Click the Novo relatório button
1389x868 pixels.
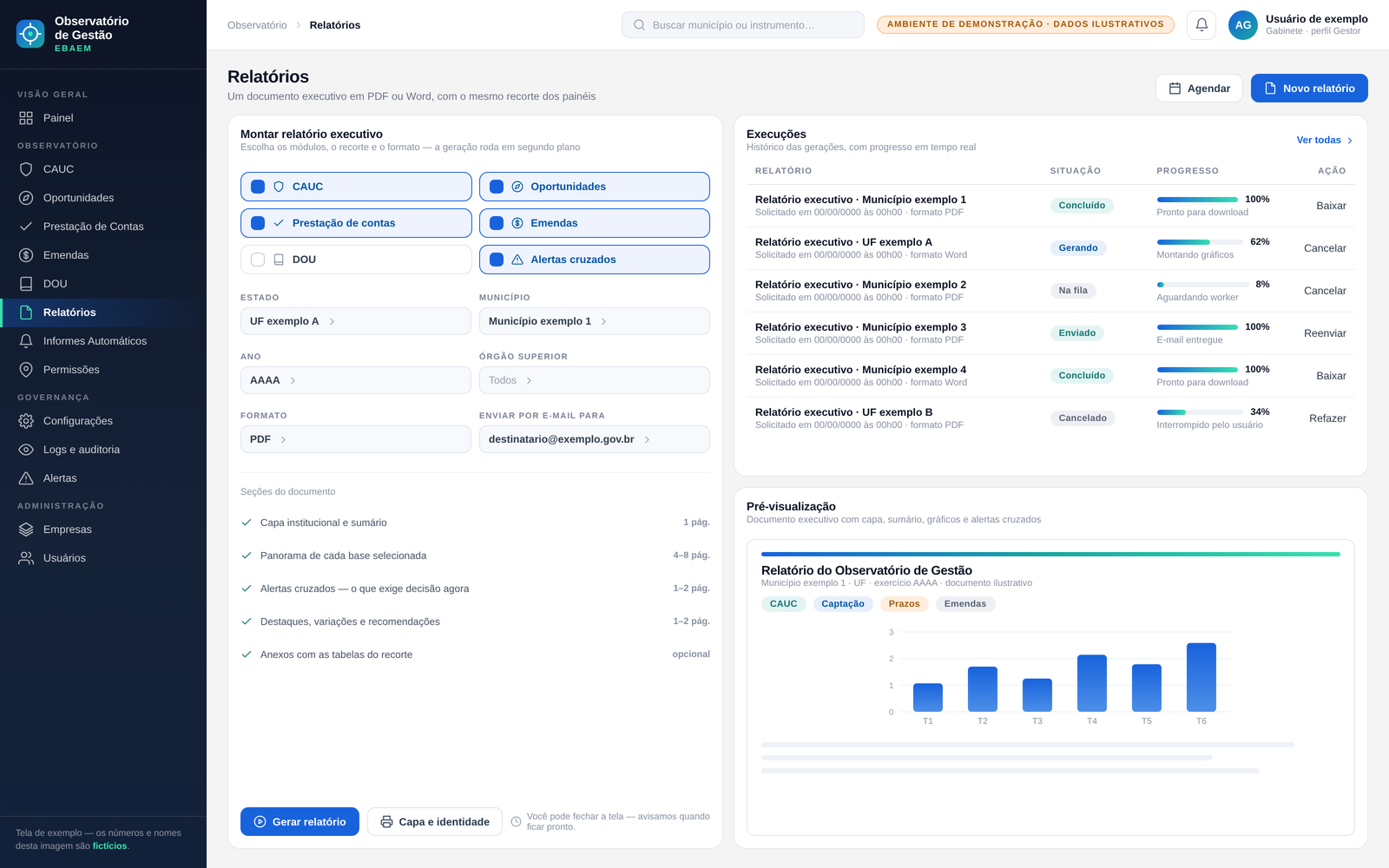click(x=1309, y=89)
